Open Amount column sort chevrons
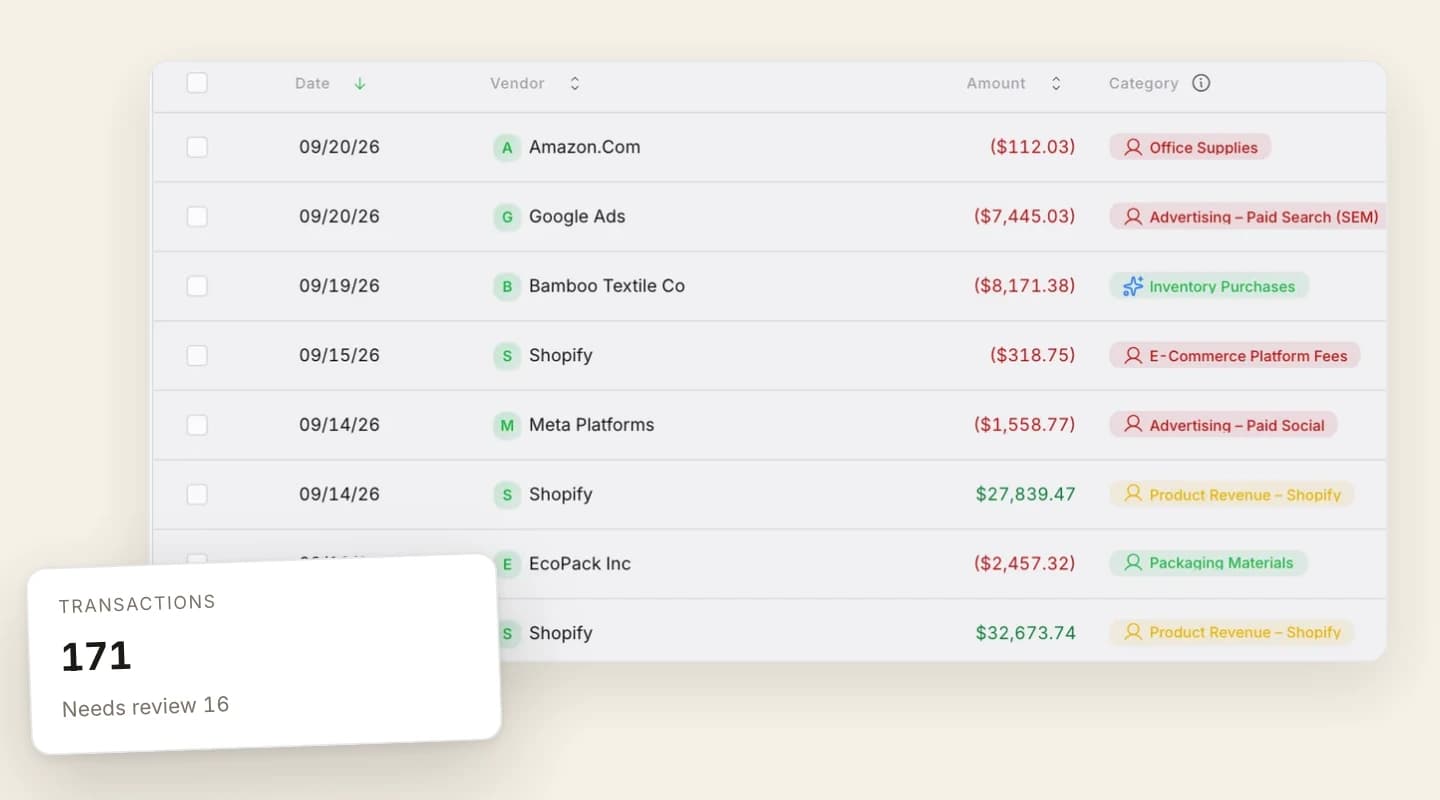Image resolution: width=1440 pixels, height=800 pixels. click(1055, 84)
